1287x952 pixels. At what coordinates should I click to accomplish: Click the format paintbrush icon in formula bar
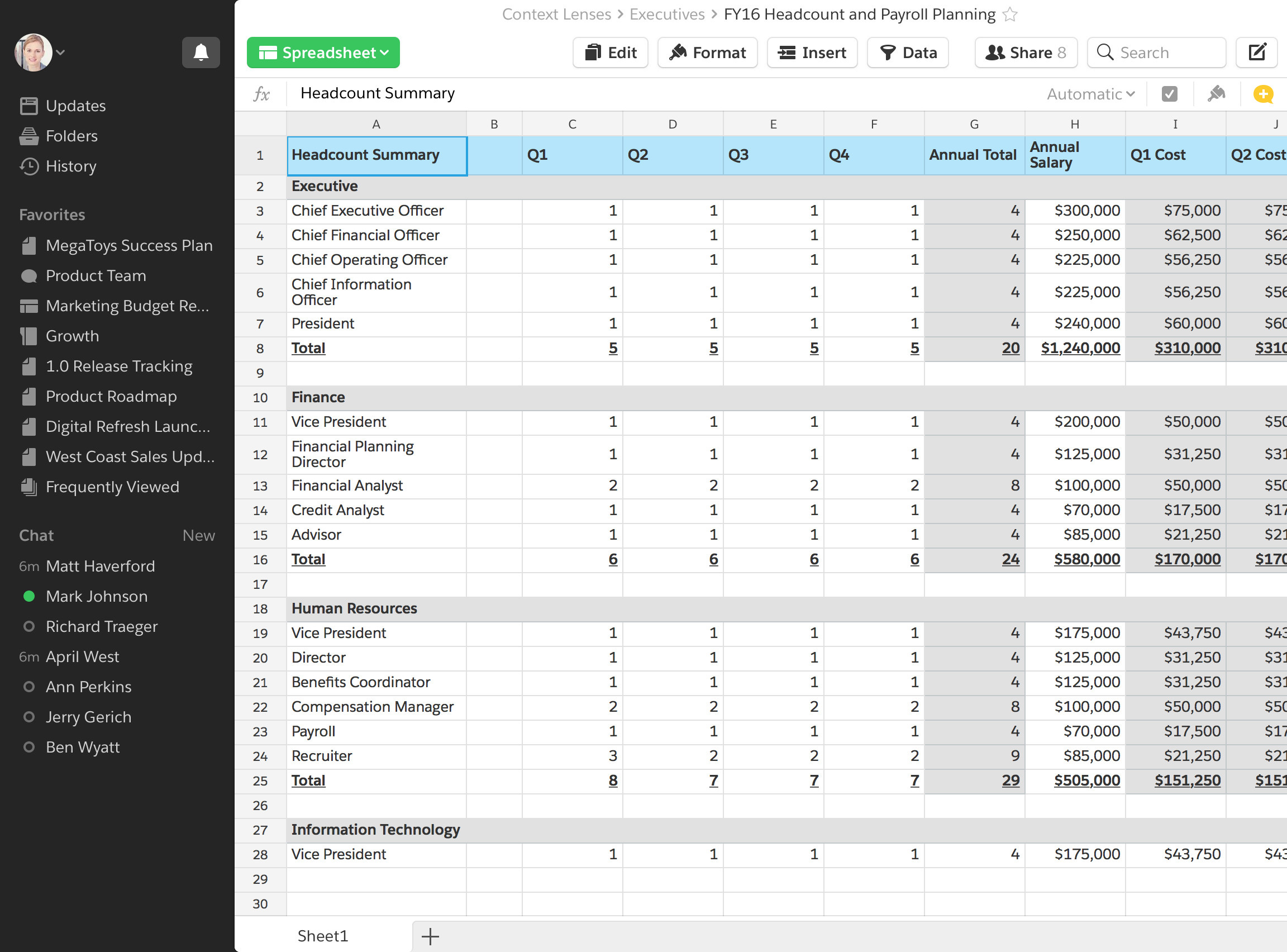coord(1216,94)
